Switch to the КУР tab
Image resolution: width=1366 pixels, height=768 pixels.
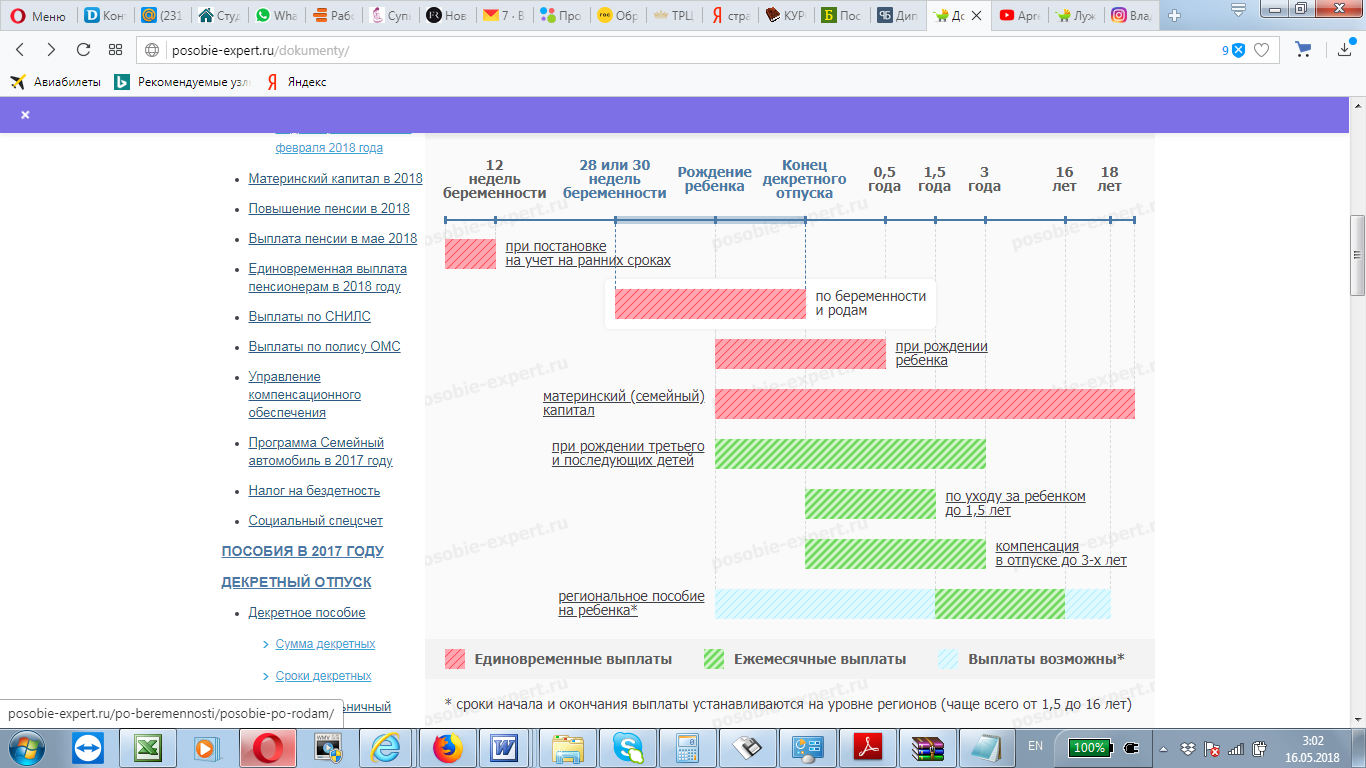786,16
